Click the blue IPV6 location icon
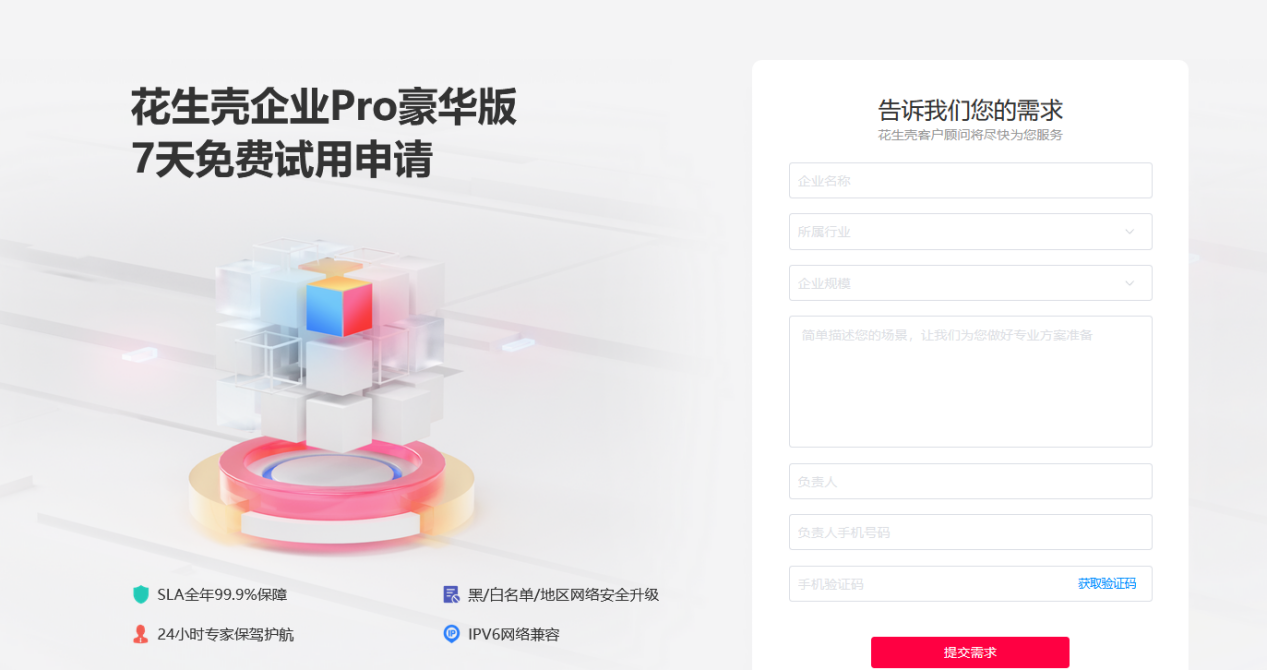The width and height of the screenshot is (1267, 670). tap(451, 634)
